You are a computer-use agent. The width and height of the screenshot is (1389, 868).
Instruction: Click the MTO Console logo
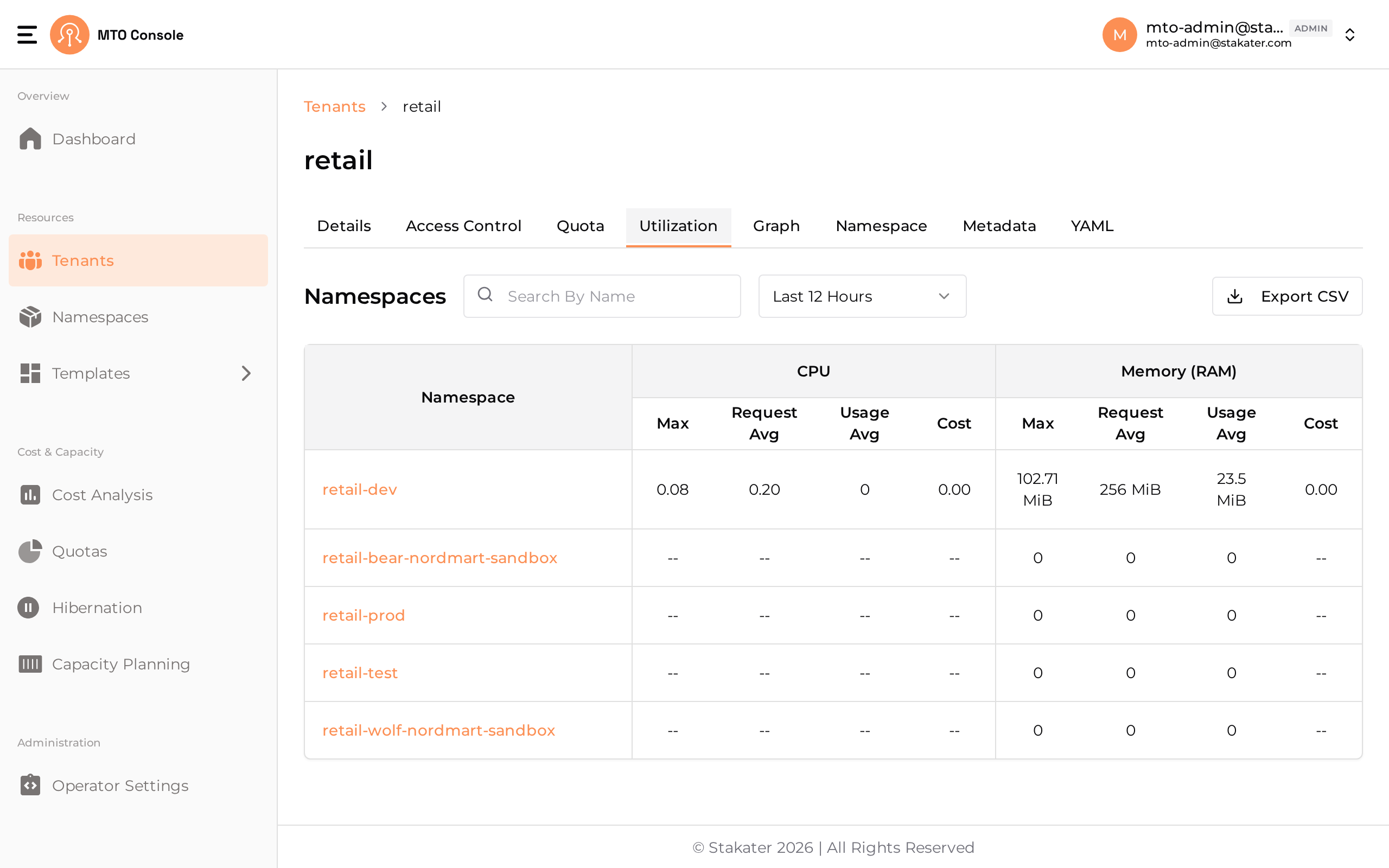coord(69,34)
